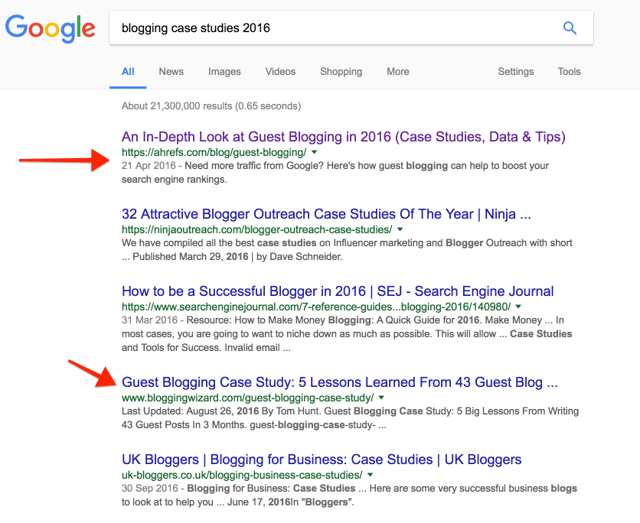Click snippet mentioning Dave Schneider
This screenshot has height=523, width=640.
coord(347,250)
